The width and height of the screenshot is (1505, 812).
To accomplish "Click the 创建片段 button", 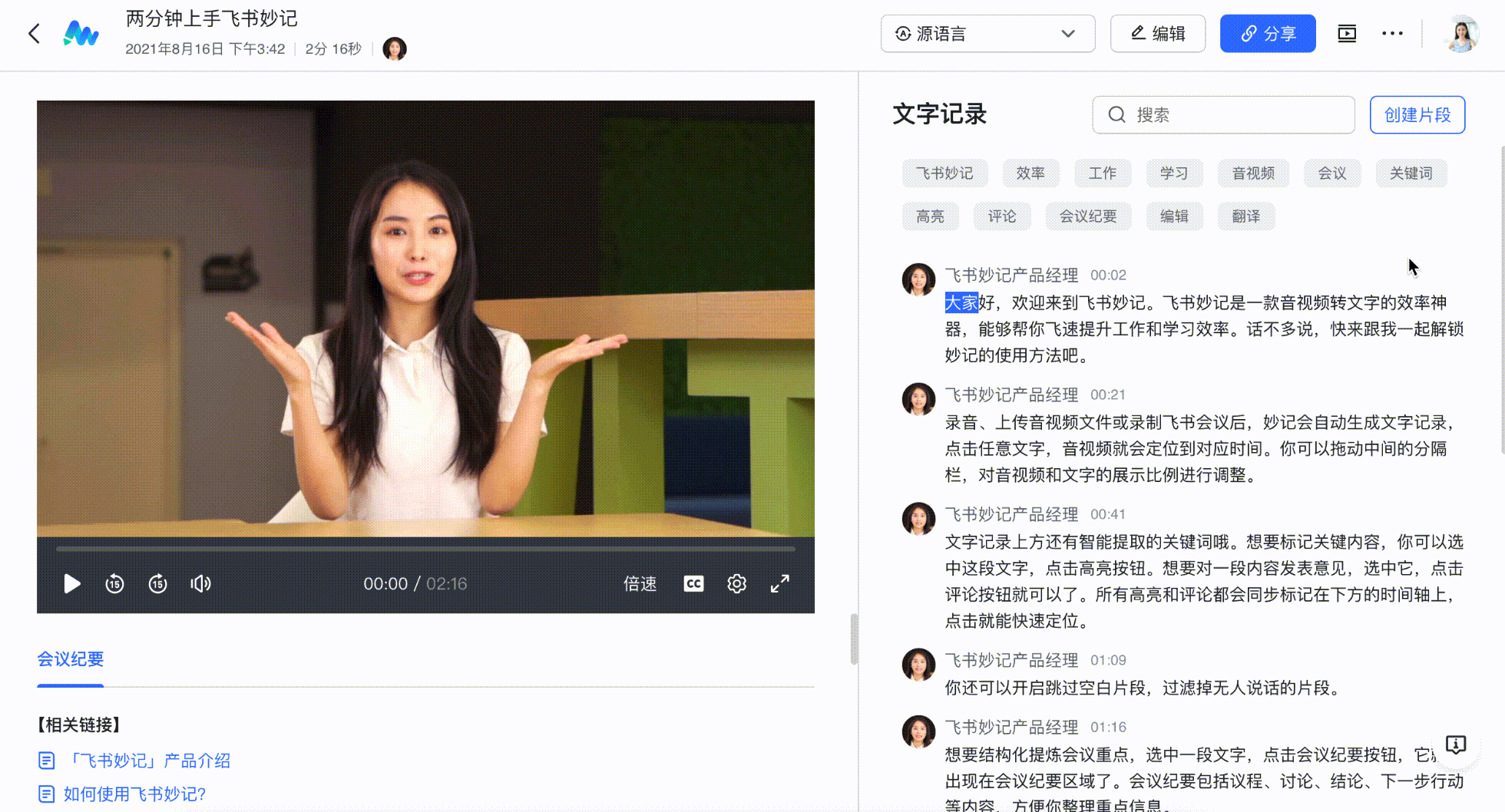I will point(1417,115).
